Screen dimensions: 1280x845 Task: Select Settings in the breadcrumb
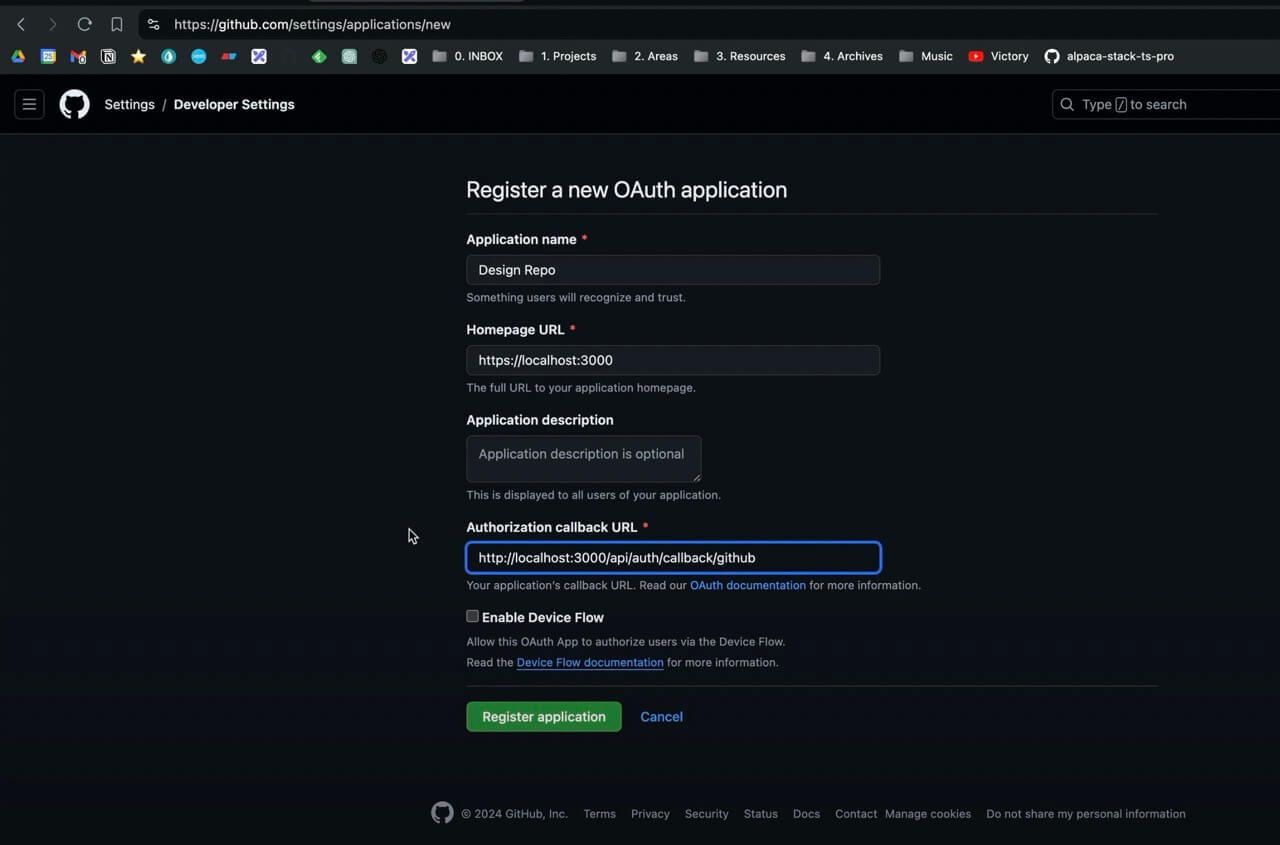129,104
